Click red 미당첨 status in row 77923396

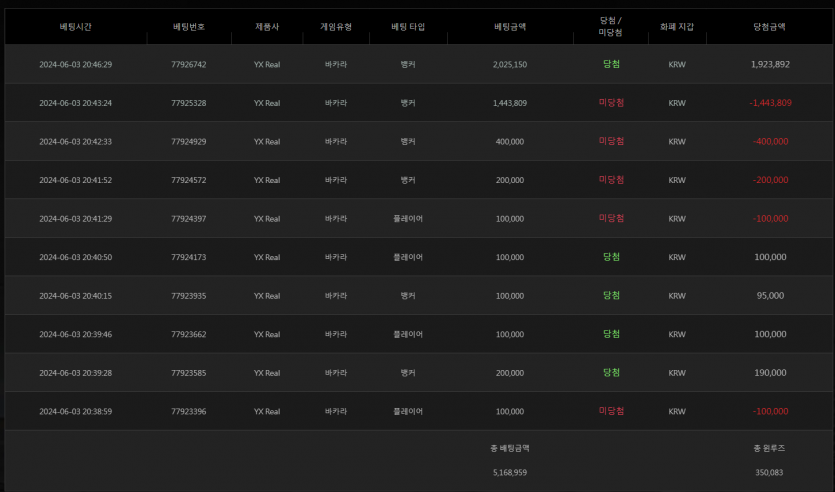point(611,411)
